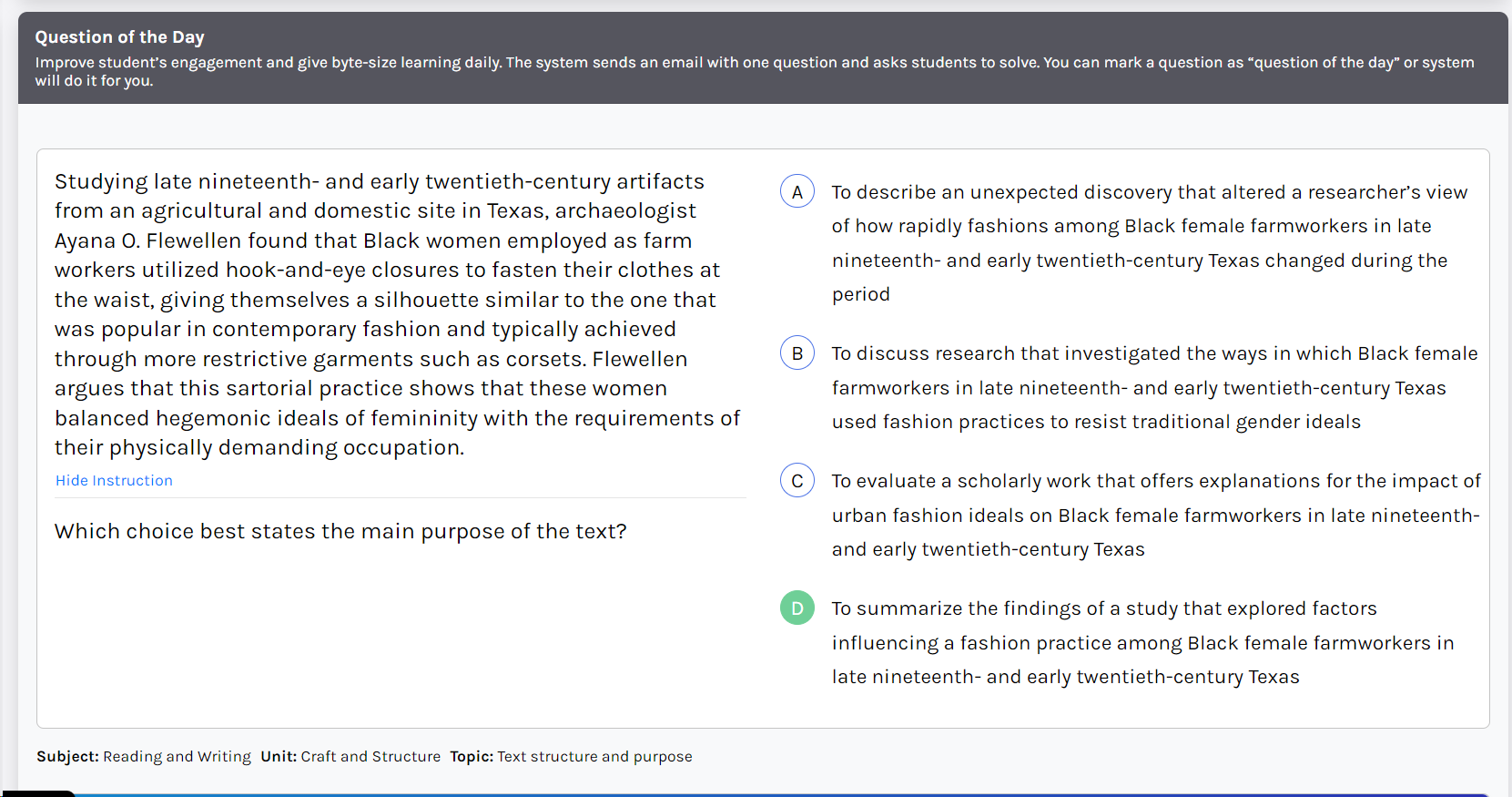This screenshot has height=797, width=1512.
Task: Click the green selected D circle
Action: 797,608
